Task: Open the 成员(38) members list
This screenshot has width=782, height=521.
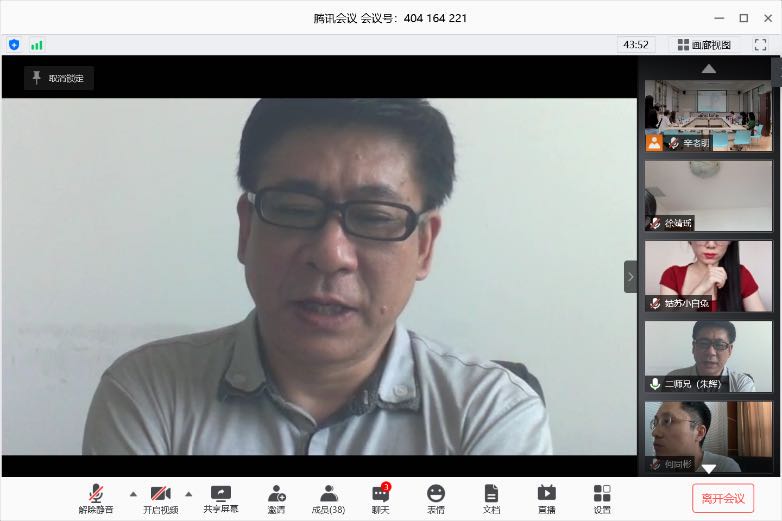Action: (328, 498)
